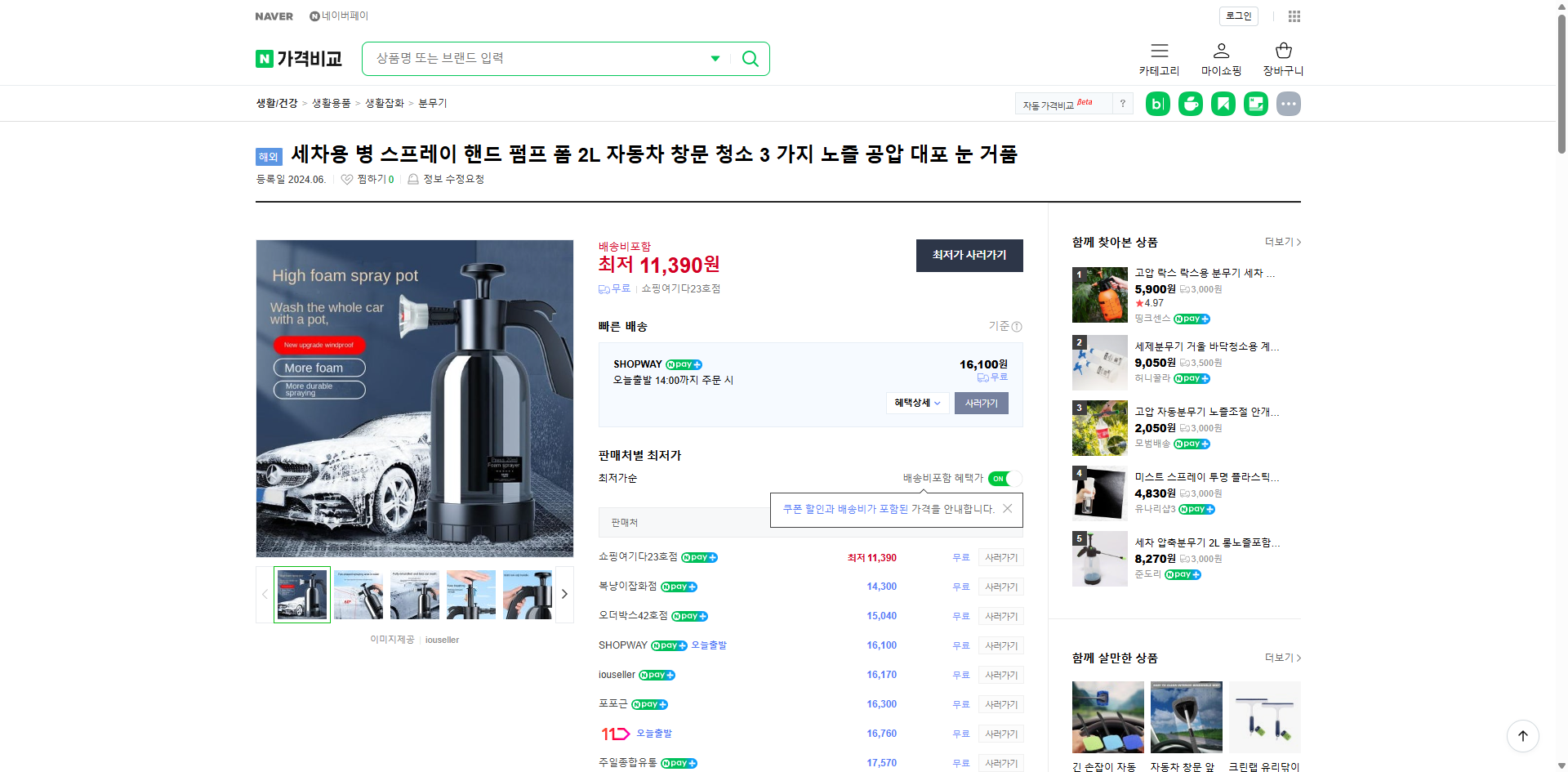Toggle the 찜하기 heart for this product
1568x772 pixels.
point(346,179)
